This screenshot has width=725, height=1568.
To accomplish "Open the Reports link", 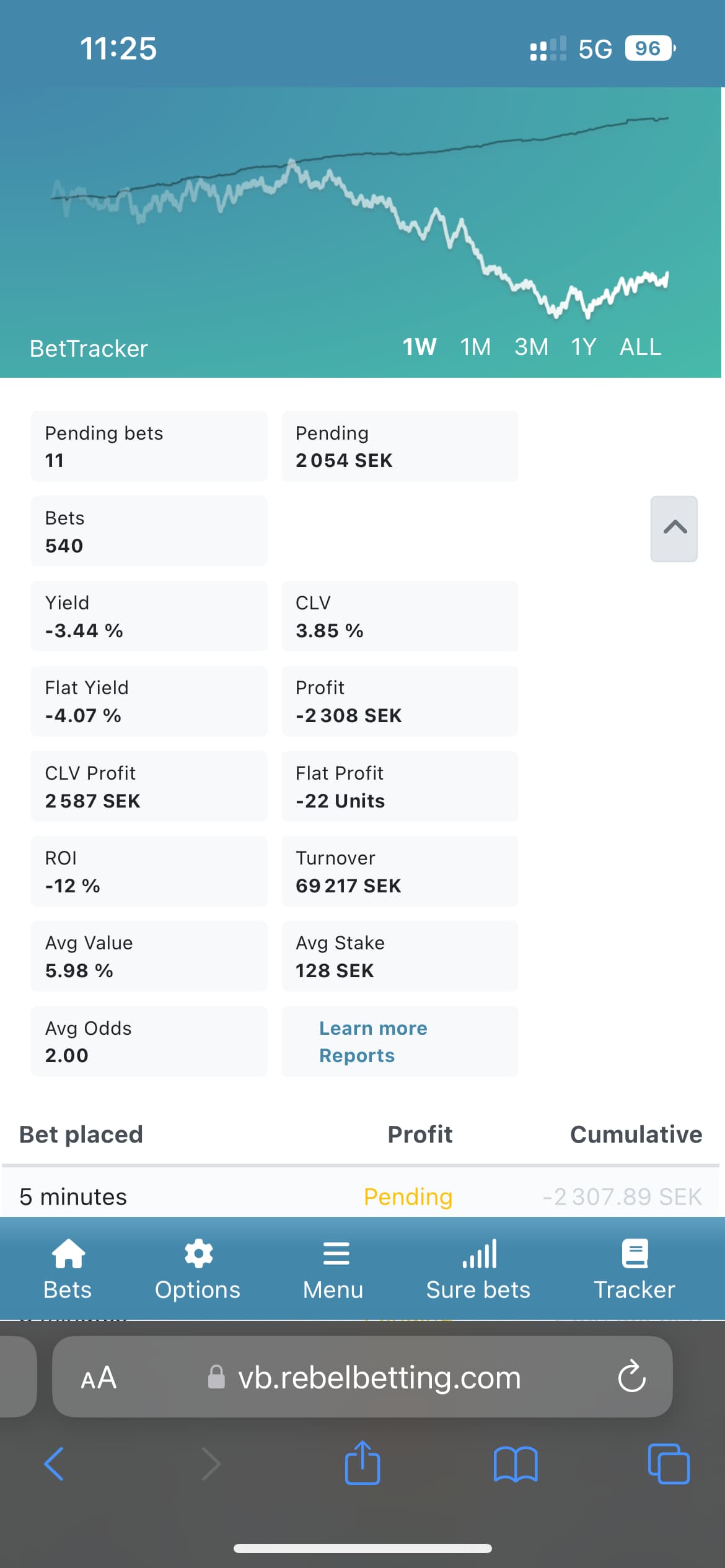I will pyautogui.click(x=357, y=1055).
